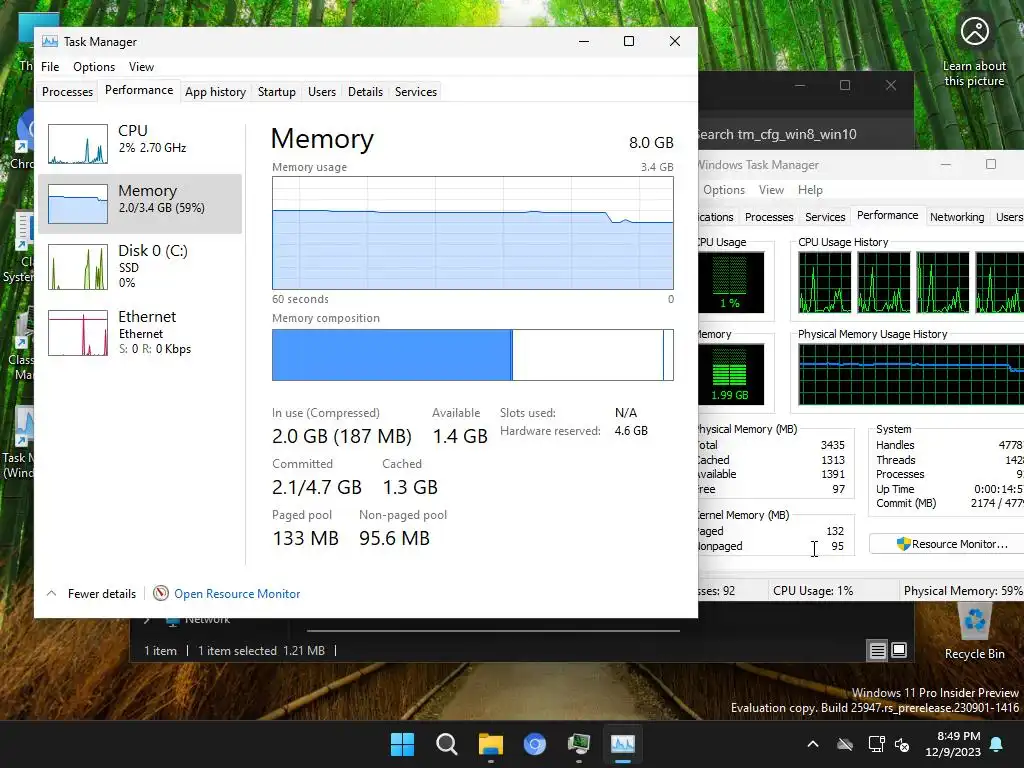Open the Chromium browser taskbar icon

(535, 744)
